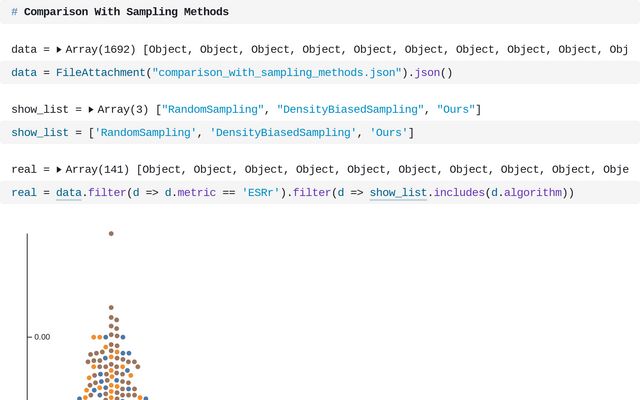Viewport: 640px width, 400px height.
Task: Select the topmost isolated brown chart dot
Action: (x=111, y=233)
